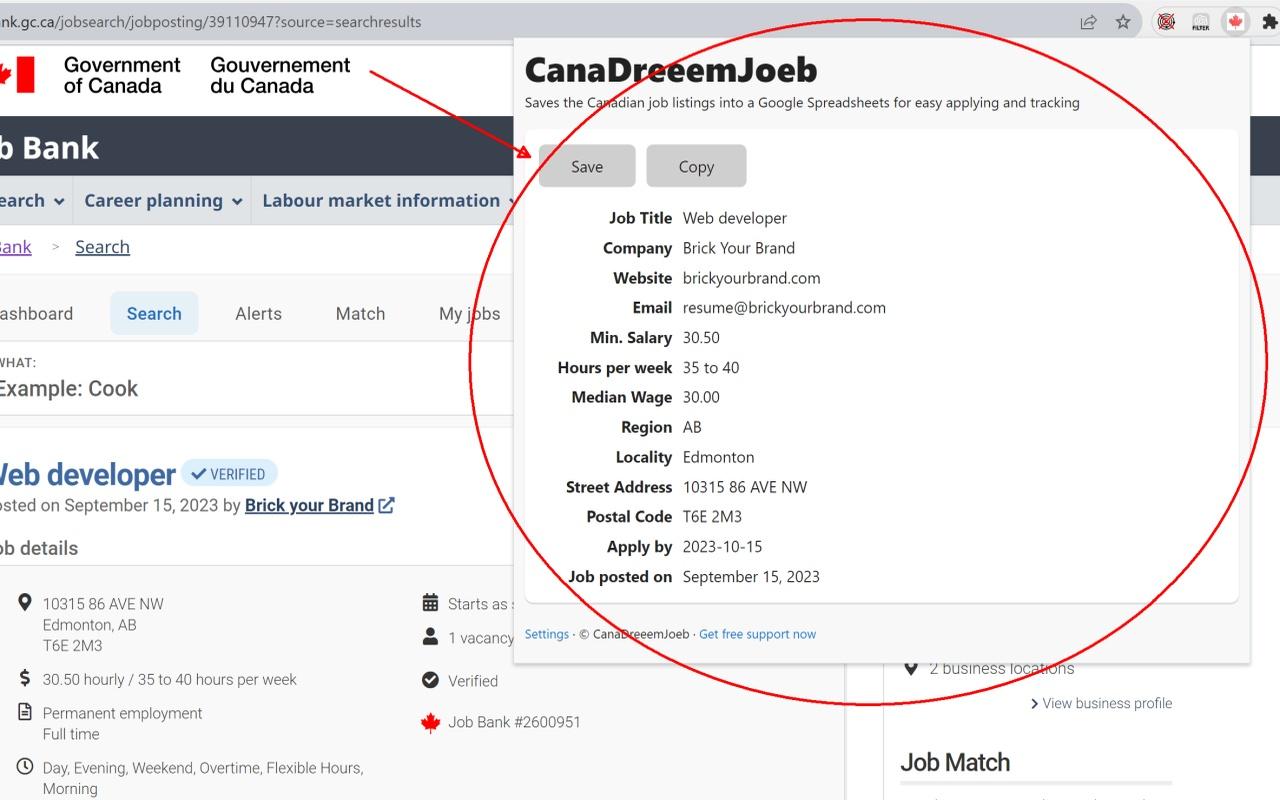Screen dimensions: 1280x800
Task: Expand the Labour market information menu
Action: [x=388, y=201]
